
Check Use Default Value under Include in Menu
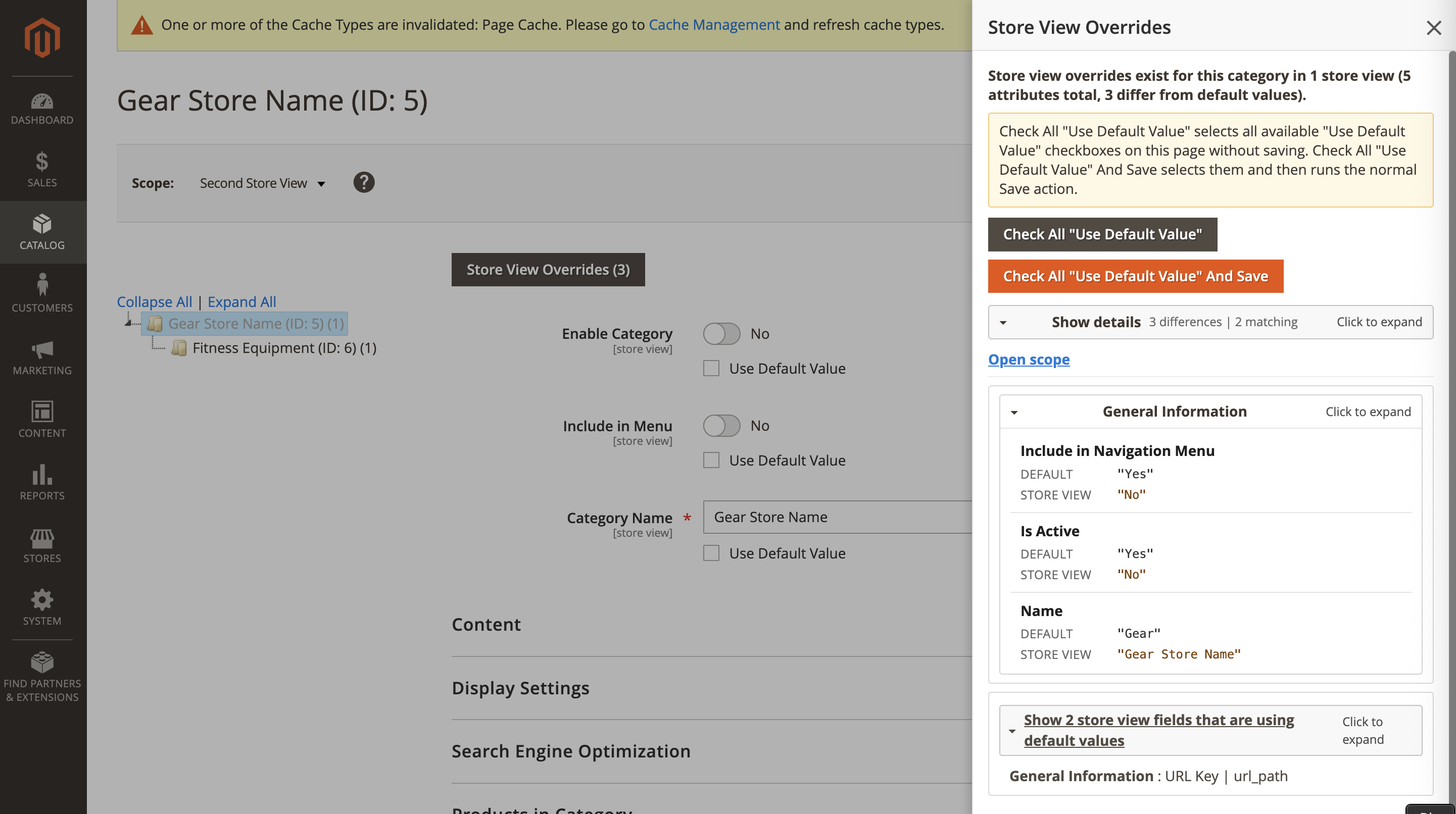pos(711,461)
